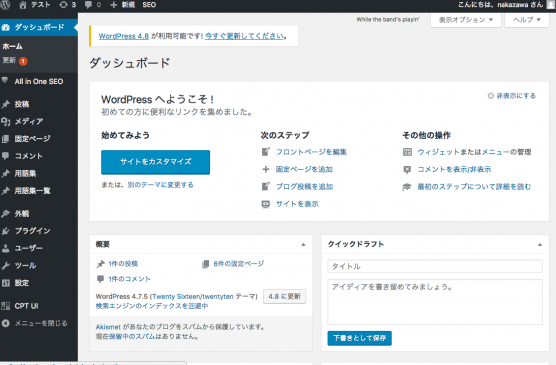Screen dimensions: 556x365
Task: Open the WordPress 4.8 link in notice
Action: 123,36
